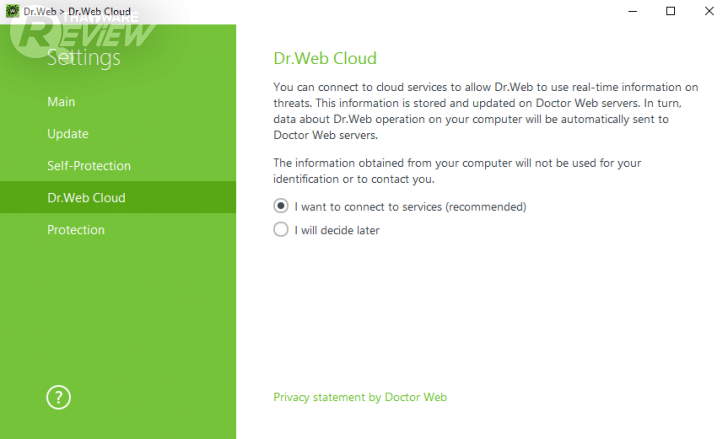Image resolution: width=728 pixels, height=439 pixels.
Task: Minimize the Dr.Web settings window
Action: [x=633, y=11]
